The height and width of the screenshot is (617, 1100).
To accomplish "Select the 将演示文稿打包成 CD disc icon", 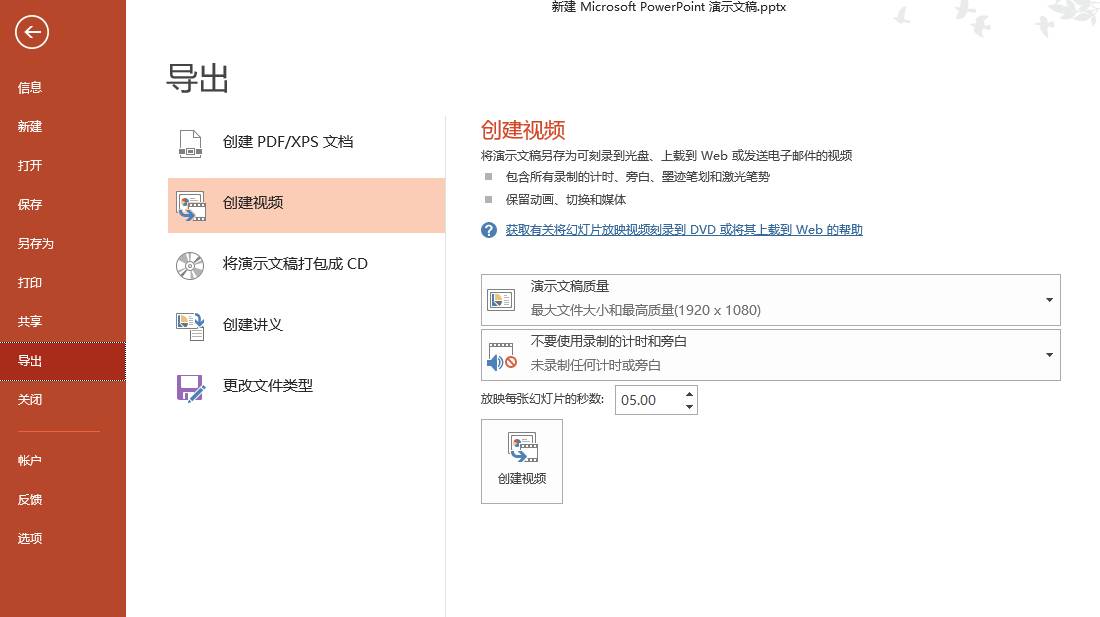I will pos(189,264).
